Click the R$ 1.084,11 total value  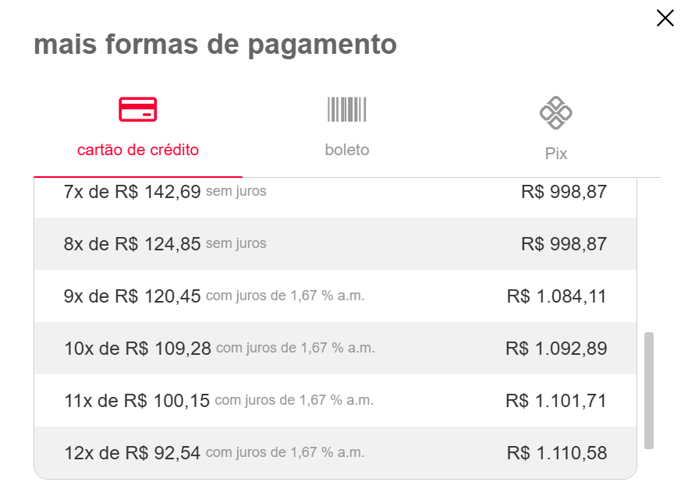[x=557, y=296]
